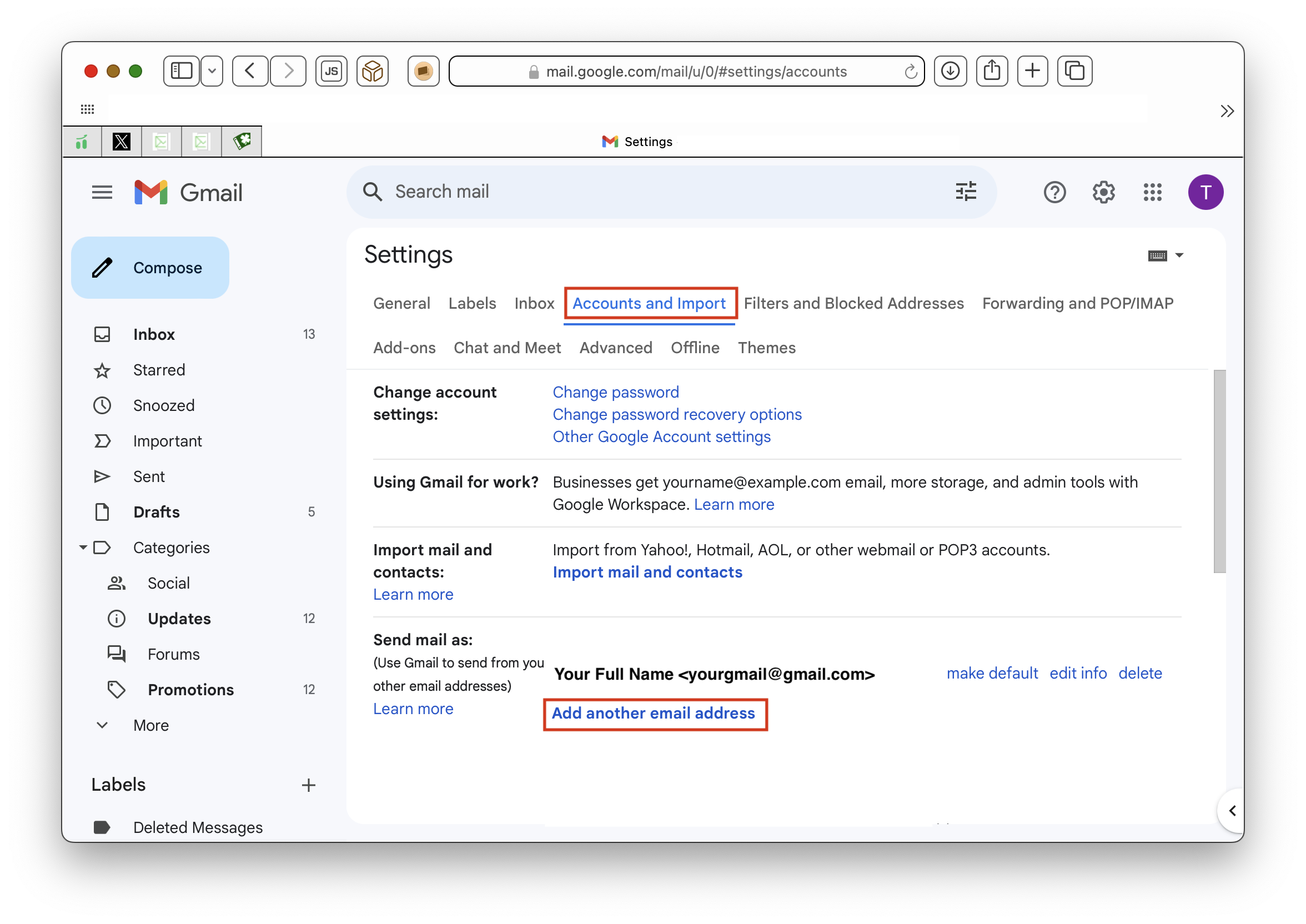Open the Settings gear icon
Screen dimensions: 1306x924
pyautogui.click(x=1103, y=192)
